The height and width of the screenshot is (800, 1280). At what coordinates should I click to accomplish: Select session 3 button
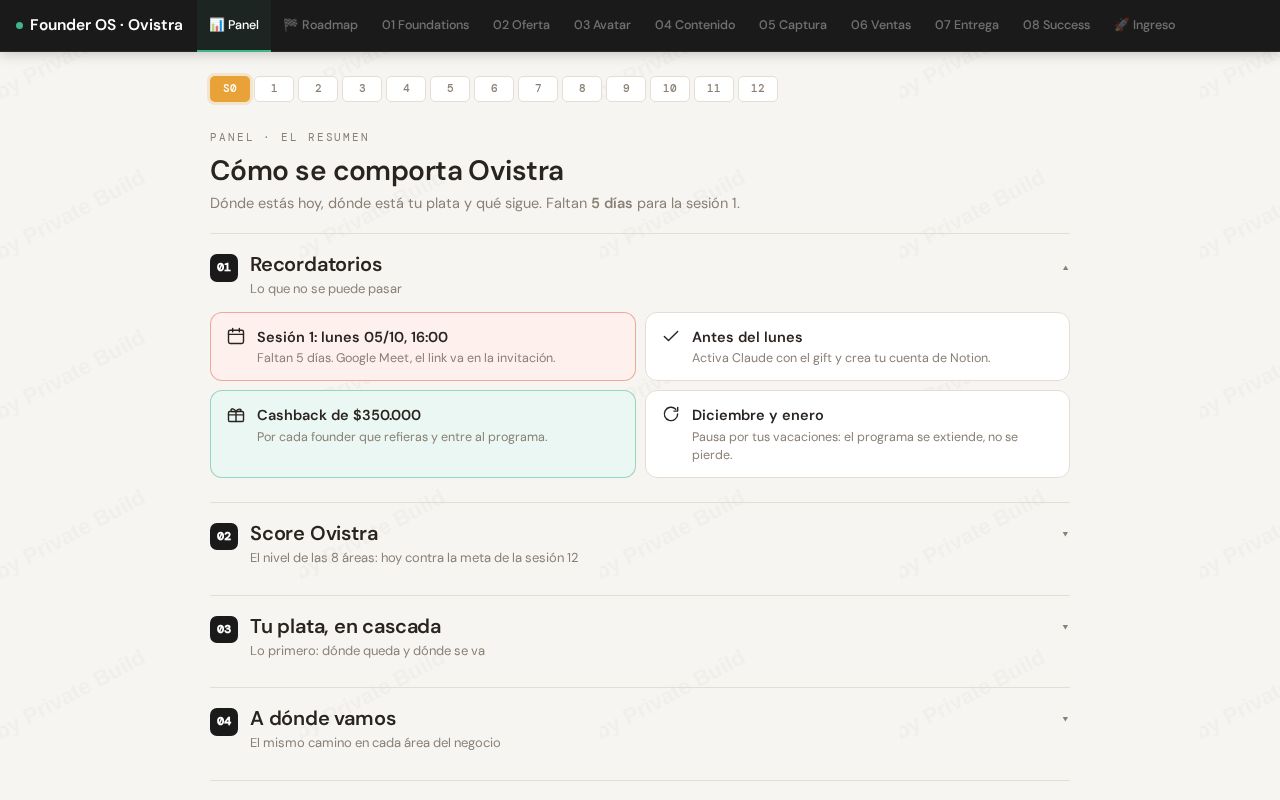362,89
